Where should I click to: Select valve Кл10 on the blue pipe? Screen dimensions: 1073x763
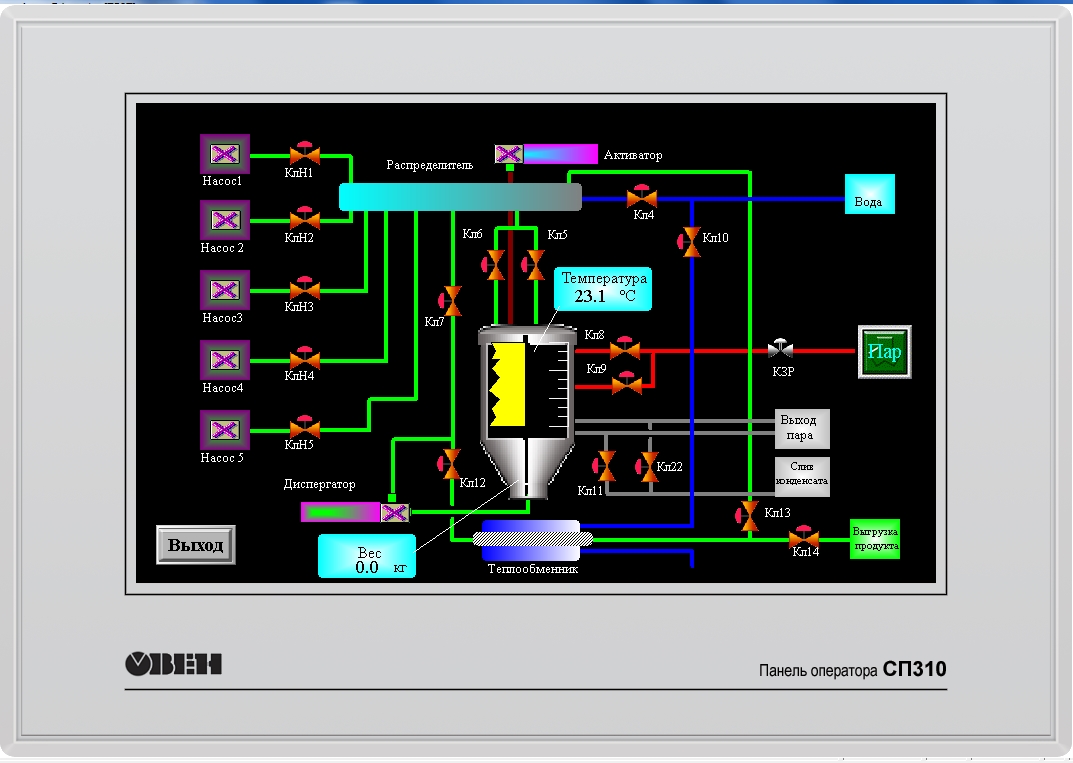pos(690,241)
